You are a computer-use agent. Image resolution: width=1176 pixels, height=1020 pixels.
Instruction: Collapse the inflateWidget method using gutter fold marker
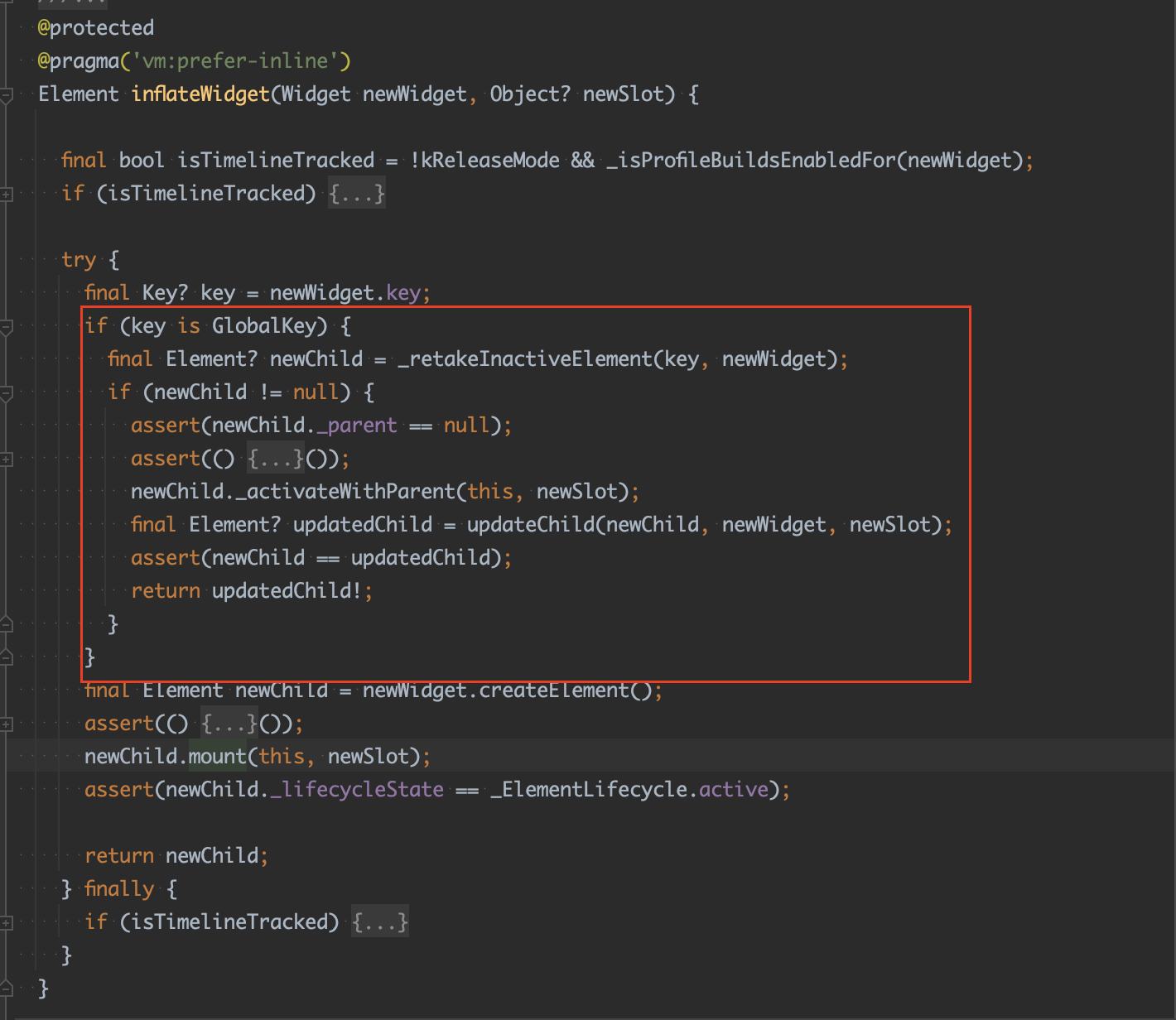pos(6,95)
